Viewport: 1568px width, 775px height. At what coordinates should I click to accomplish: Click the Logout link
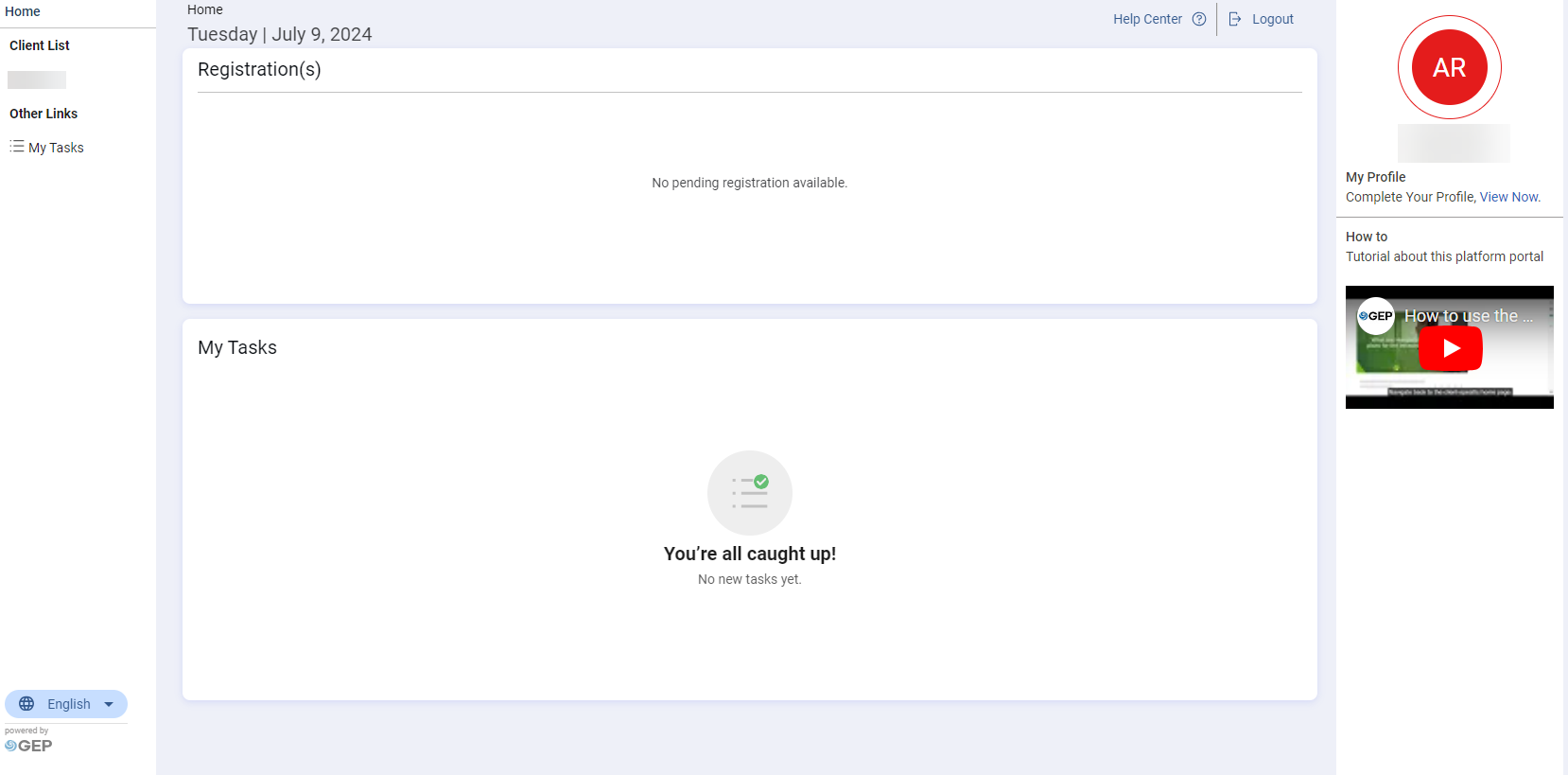pyautogui.click(x=1272, y=19)
